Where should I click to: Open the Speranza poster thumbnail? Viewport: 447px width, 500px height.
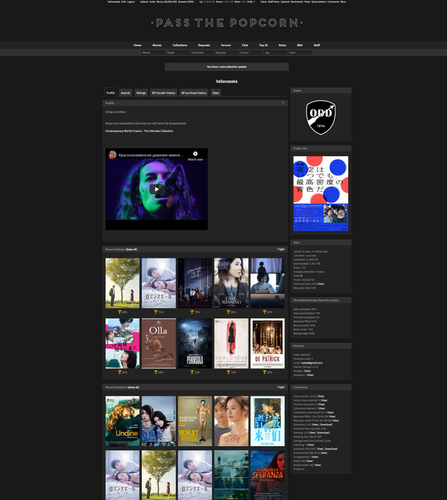(x=268, y=475)
